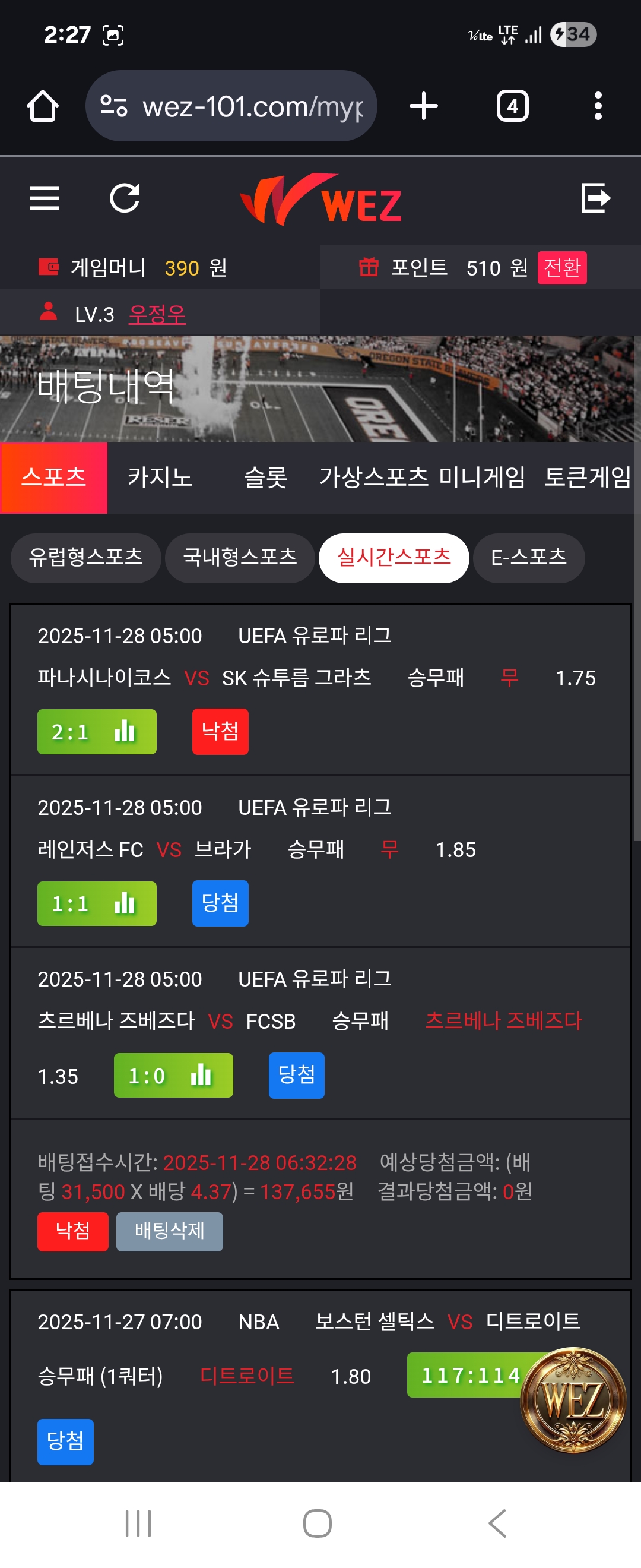Select the 국내형스포츠 filter pill
The image size is (641, 1568).
click(240, 558)
